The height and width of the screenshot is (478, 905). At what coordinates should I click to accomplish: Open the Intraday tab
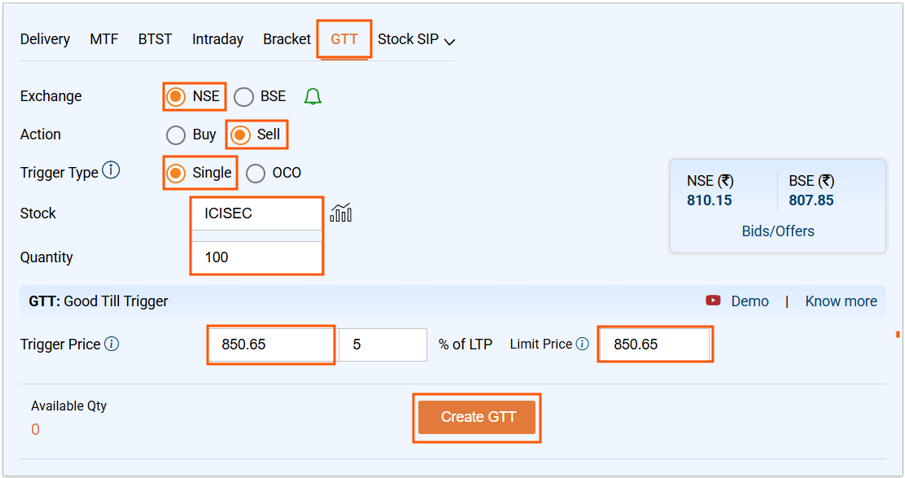(217, 39)
